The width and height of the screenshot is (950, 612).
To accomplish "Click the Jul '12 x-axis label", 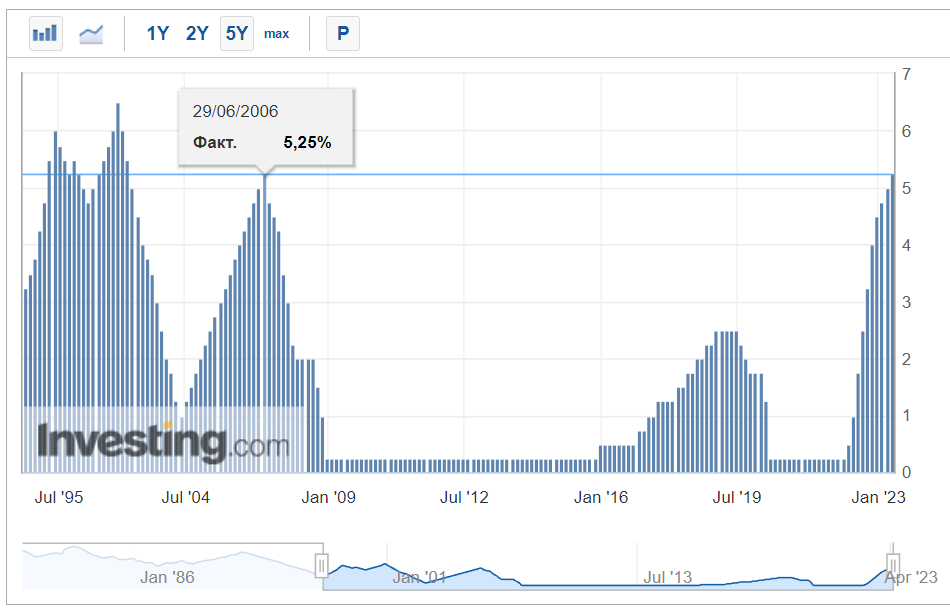I will point(464,497).
